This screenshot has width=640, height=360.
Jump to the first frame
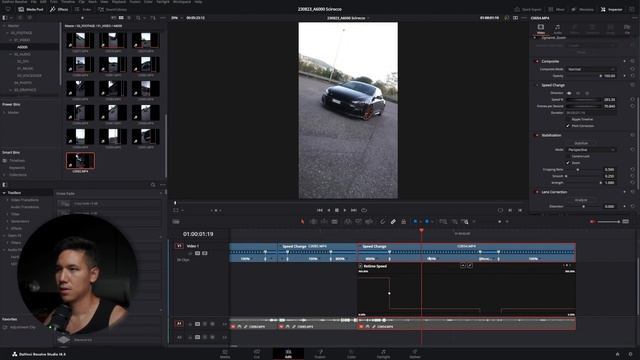tap(320, 210)
